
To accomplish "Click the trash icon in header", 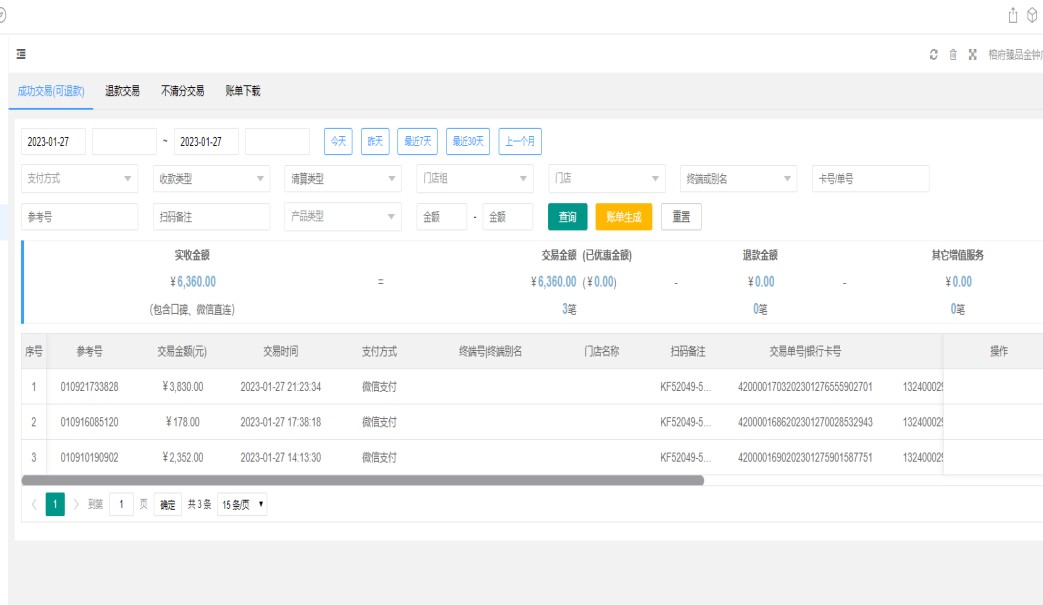I will [953, 55].
